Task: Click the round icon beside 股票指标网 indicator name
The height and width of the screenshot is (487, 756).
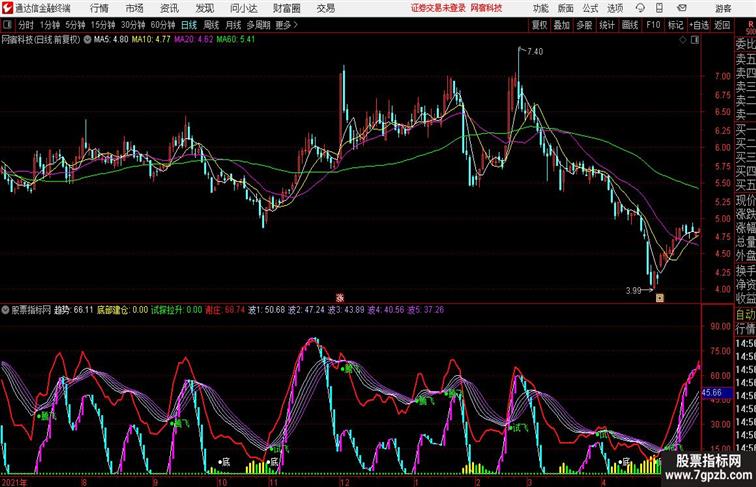Action: point(5,310)
